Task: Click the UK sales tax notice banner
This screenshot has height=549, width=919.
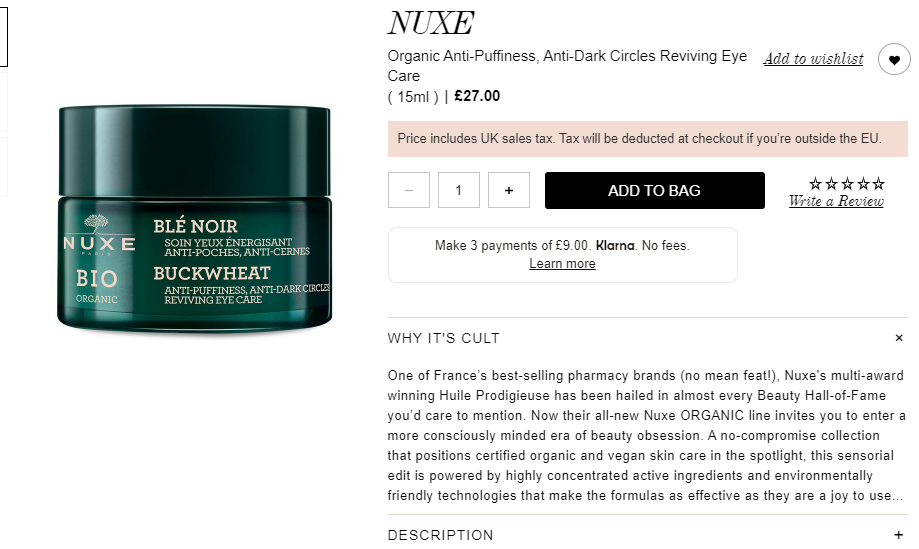Action: point(648,139)
